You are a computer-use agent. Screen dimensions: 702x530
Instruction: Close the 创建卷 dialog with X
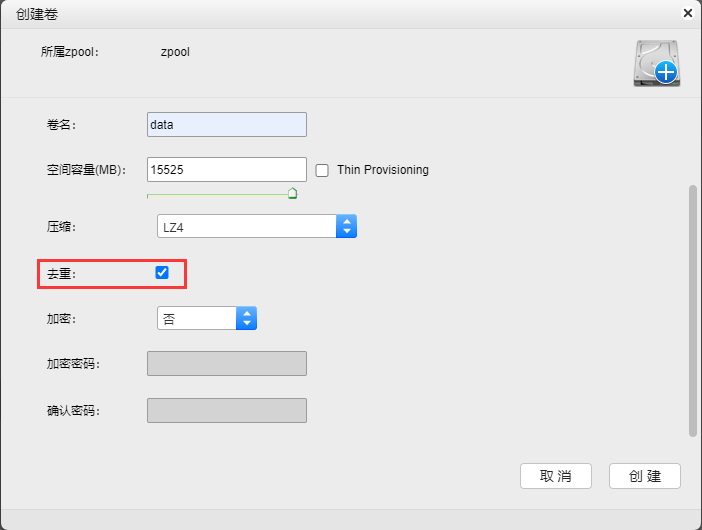(x=688, y=13)
